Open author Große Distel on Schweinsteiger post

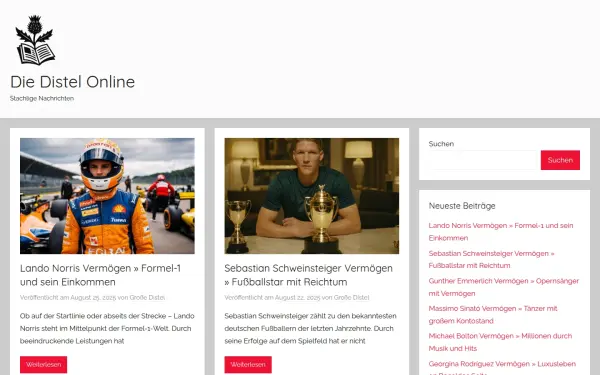352,297
